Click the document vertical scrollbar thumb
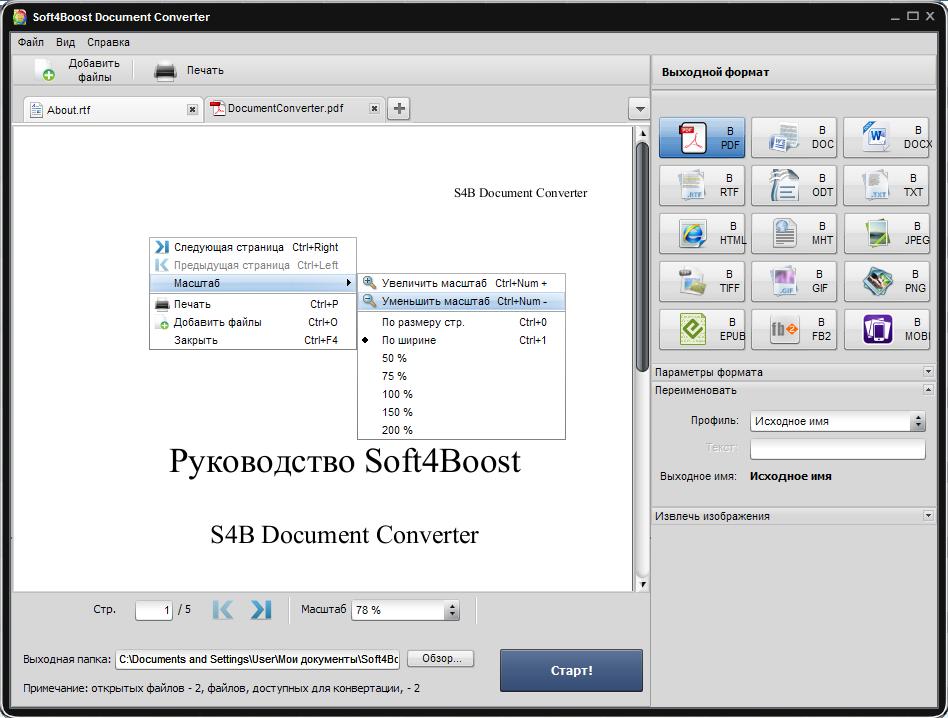948x718 pixels. 642,257
